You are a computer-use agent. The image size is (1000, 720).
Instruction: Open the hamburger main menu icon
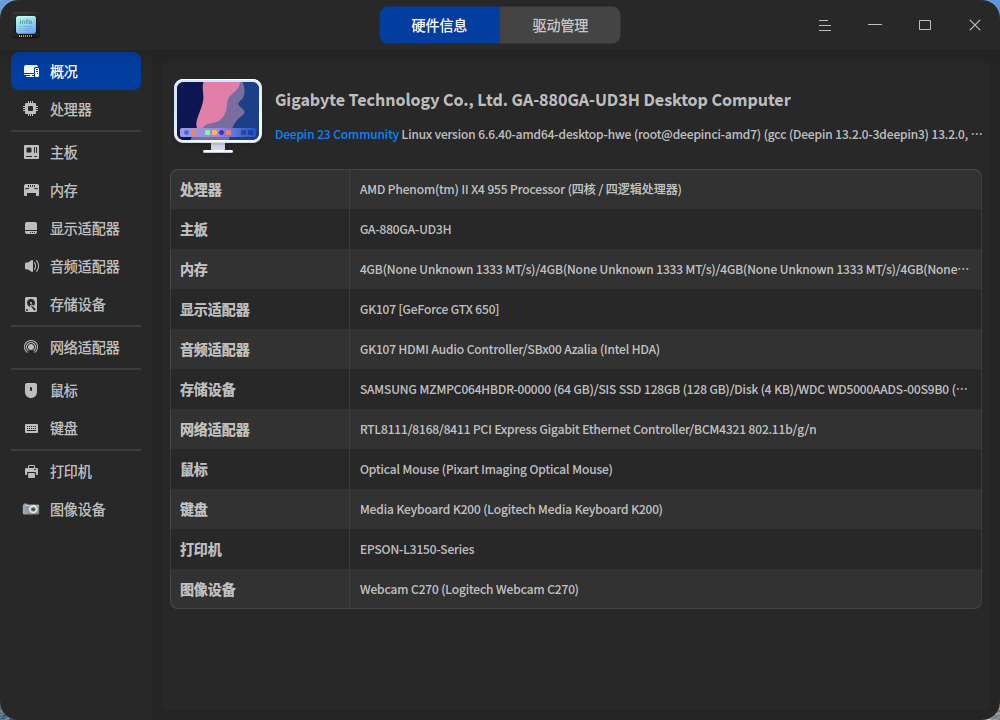click(x=825, y=26)
